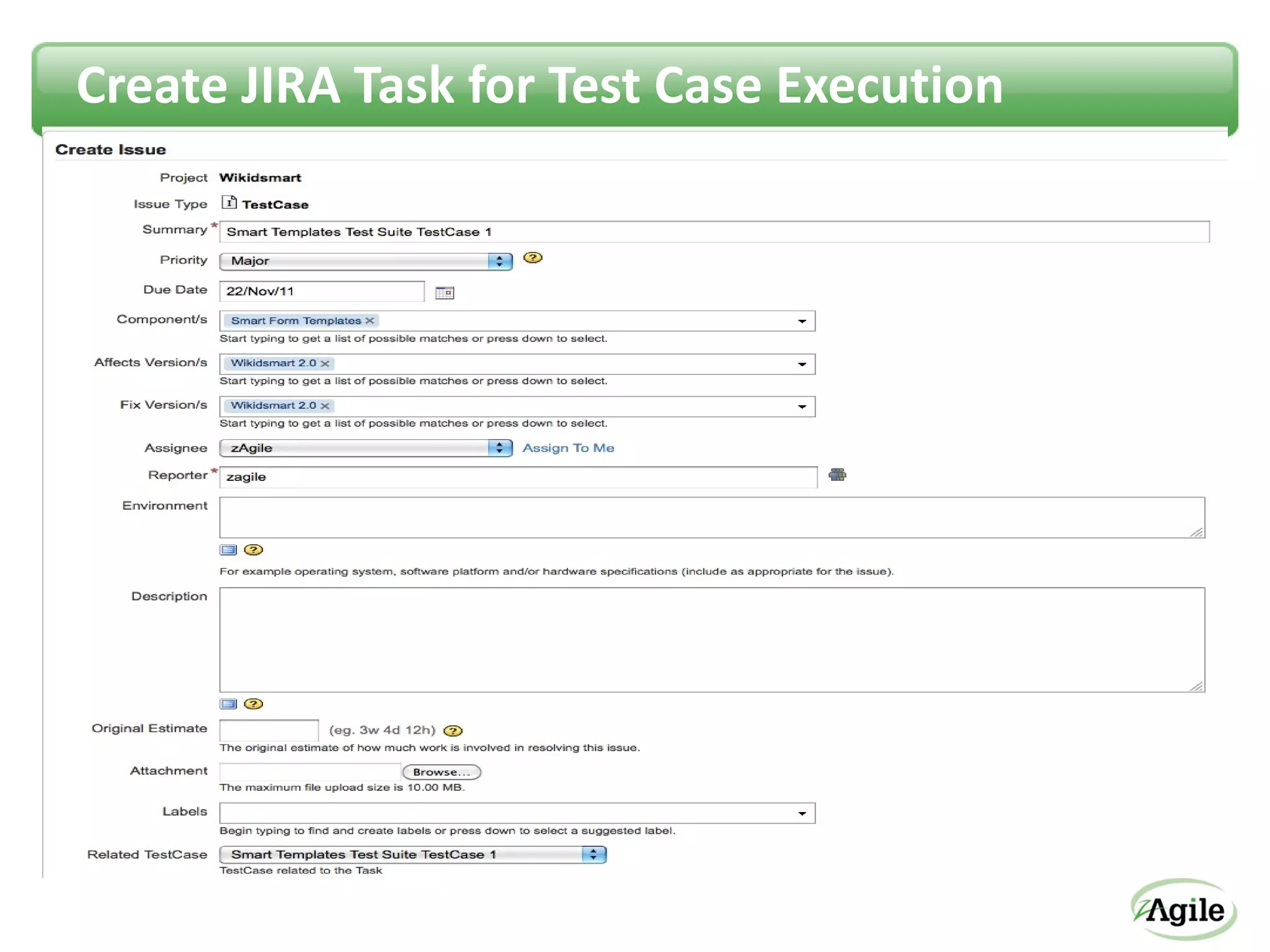Click the Priority help question-mark icon
The height and width of the screenshot is (952, 1270).
pyautogui.click(x=532, y=258)
